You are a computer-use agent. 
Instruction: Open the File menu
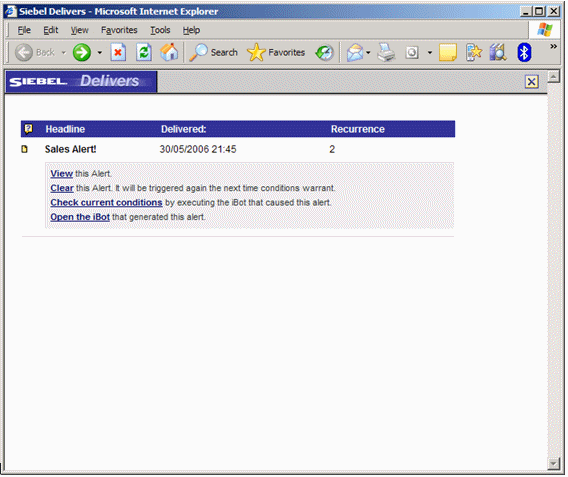pos(24,30)
